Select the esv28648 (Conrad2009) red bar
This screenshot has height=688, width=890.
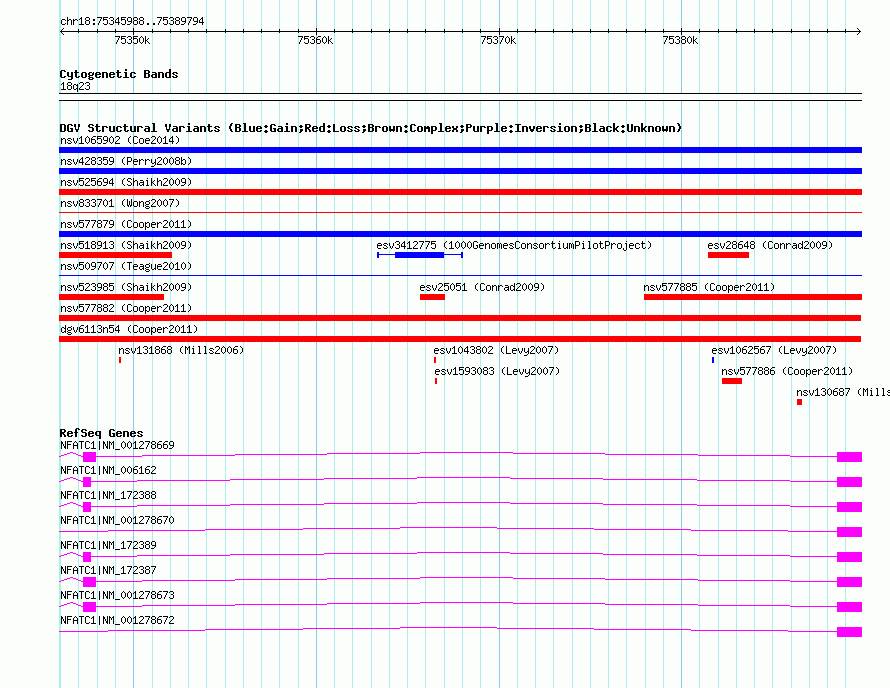pos(728,255)
